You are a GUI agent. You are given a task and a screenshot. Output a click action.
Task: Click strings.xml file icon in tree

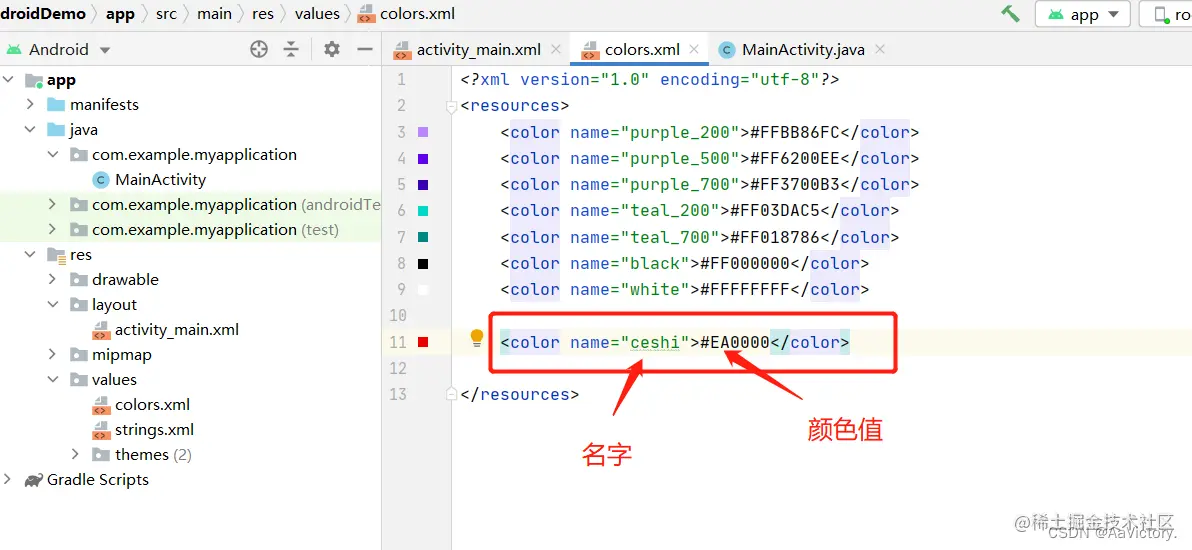(x=101, y=430)
